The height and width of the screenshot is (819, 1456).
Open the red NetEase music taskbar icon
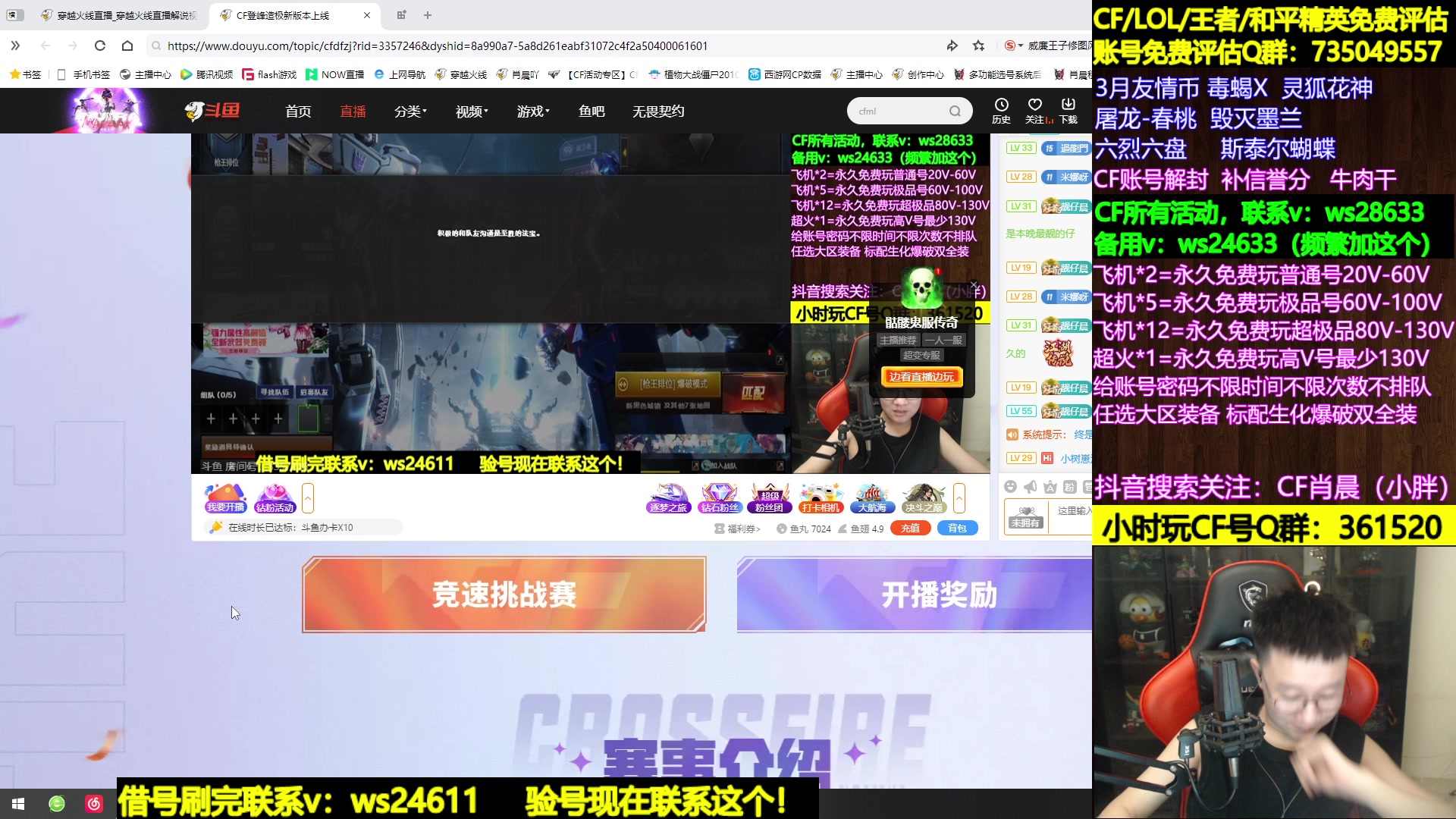pos(94,804)
